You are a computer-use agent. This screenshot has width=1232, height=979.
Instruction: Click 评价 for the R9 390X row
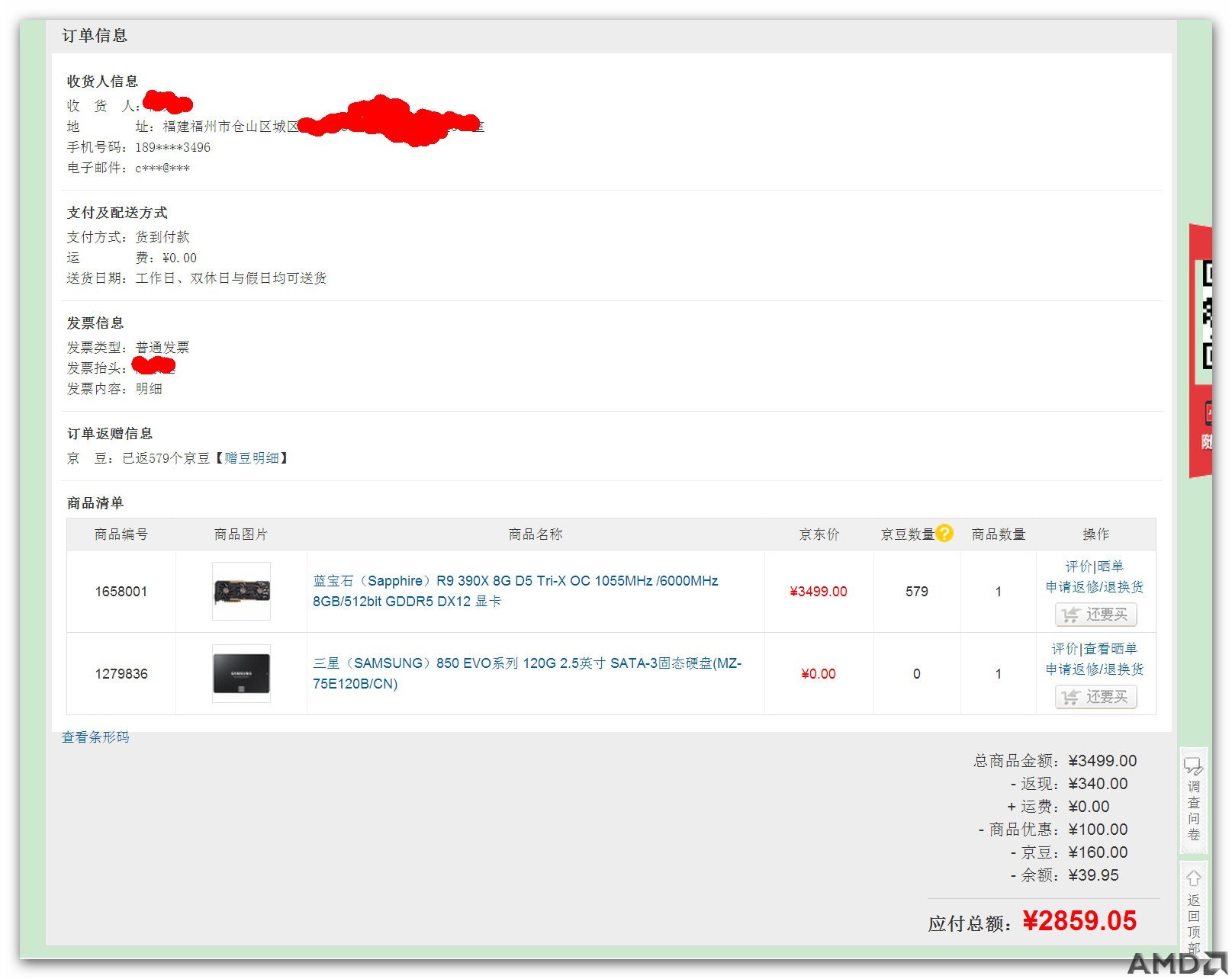(x=1079, y=567)
